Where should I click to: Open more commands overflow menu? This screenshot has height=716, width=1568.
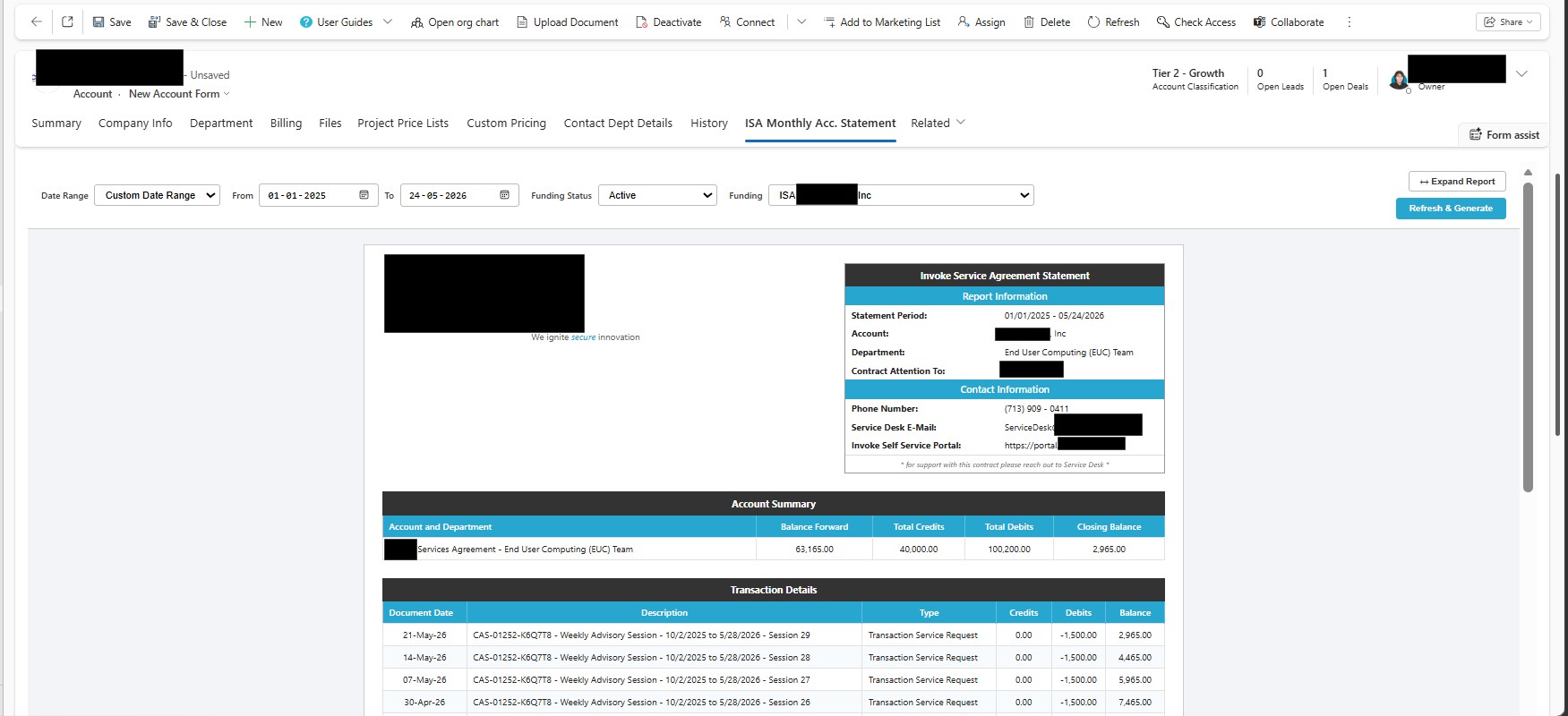pyautogui.click(x=1349, y=21)
